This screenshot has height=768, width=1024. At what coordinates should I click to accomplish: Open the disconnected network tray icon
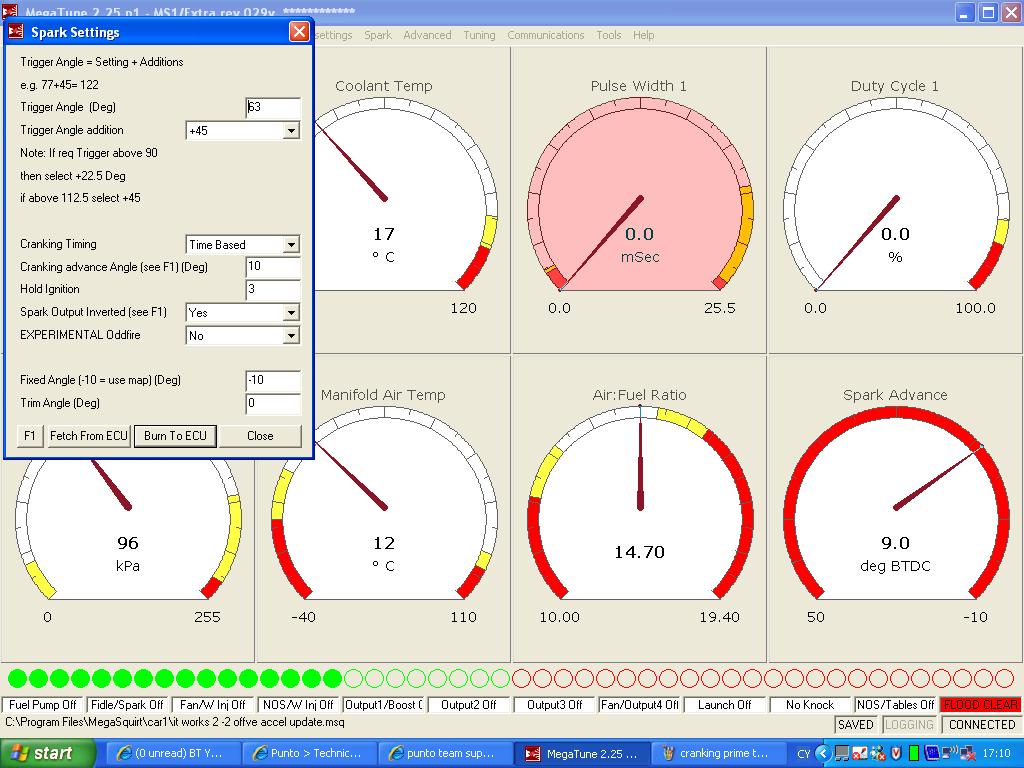[x=966, y=754]
